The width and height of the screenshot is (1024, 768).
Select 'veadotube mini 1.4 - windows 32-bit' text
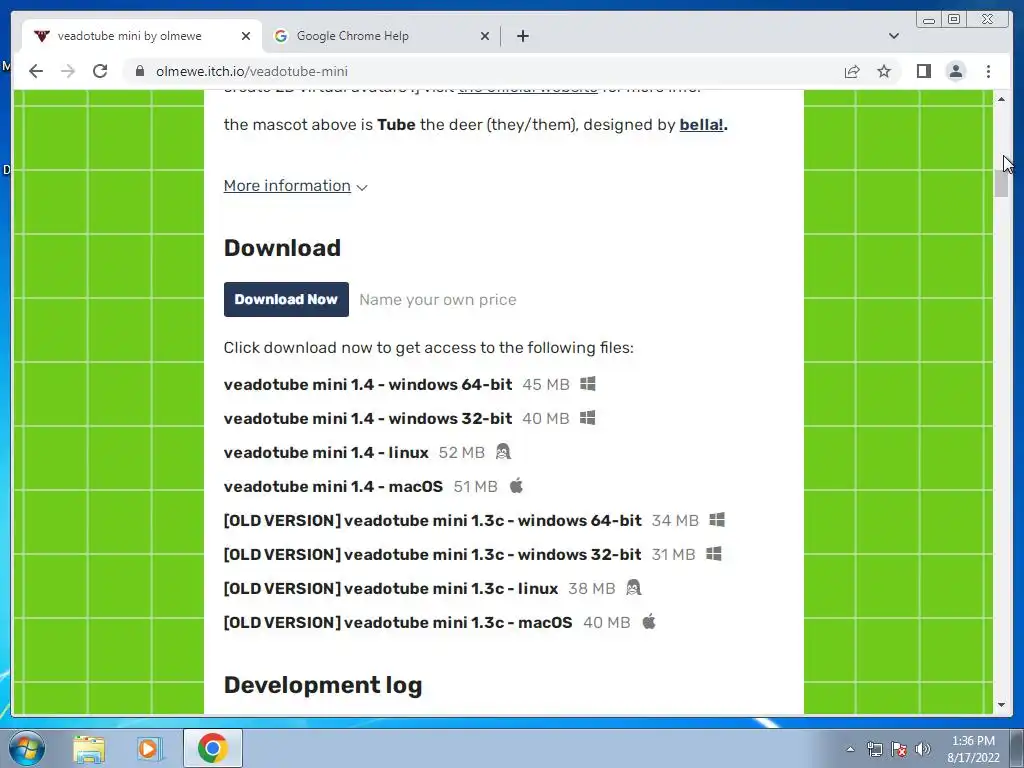368,419
